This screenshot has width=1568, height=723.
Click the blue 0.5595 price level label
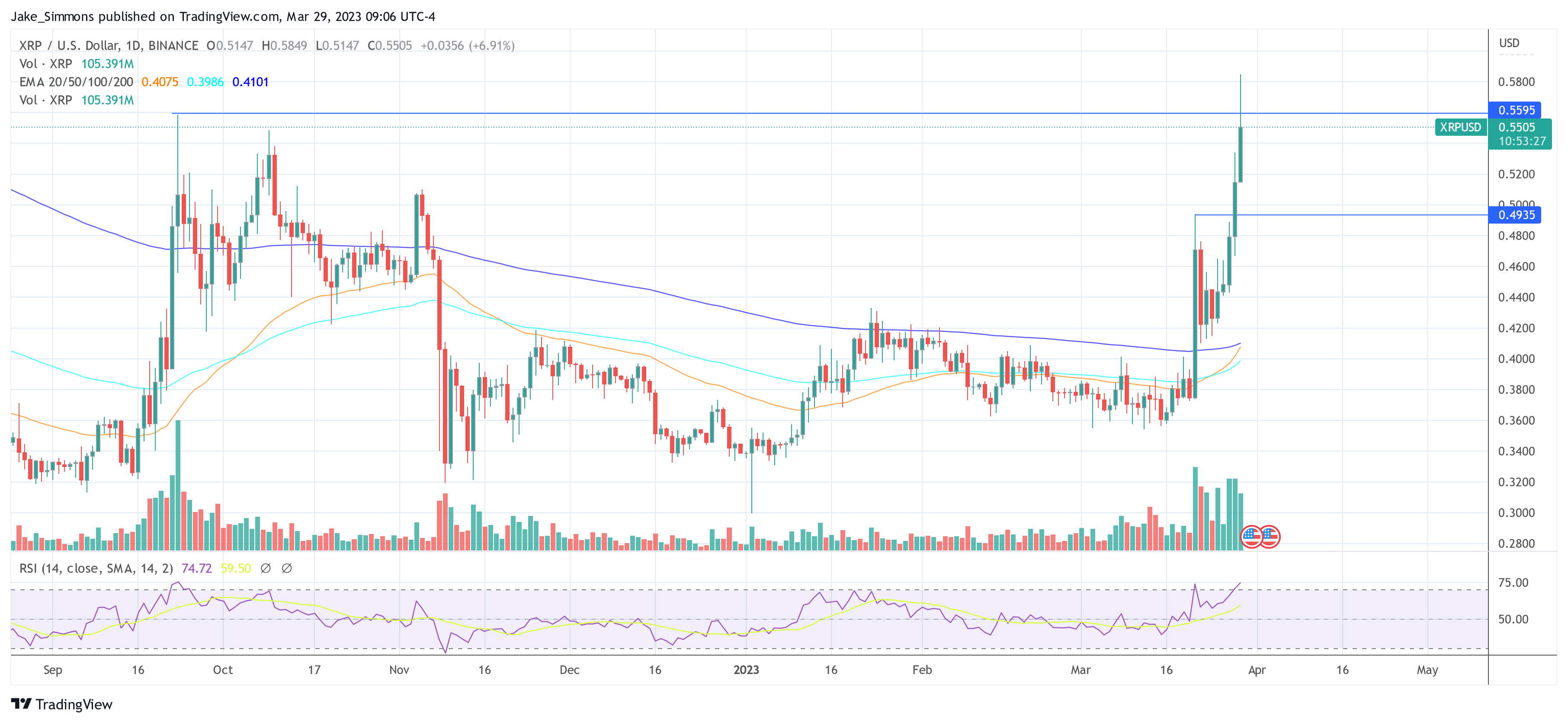click(1516, 110)
